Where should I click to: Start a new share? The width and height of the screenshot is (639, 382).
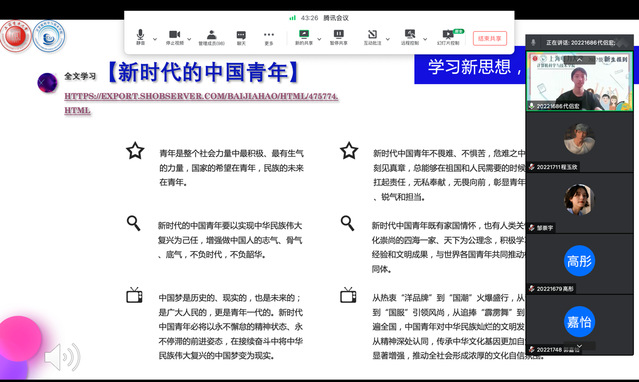[304, 37]
